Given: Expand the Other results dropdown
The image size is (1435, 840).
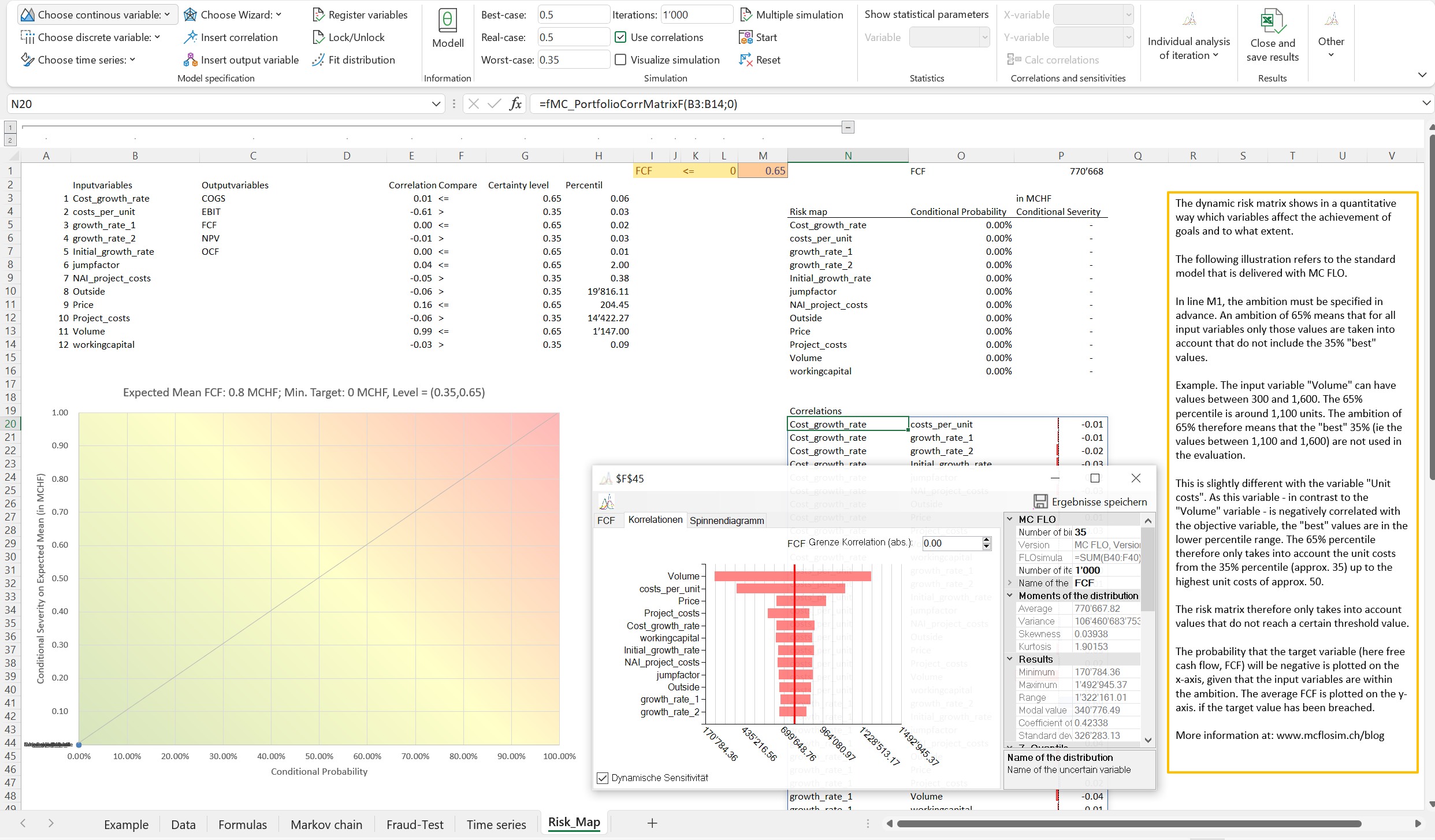Looking at the screenshot, I should click(x=1330, y=40).
